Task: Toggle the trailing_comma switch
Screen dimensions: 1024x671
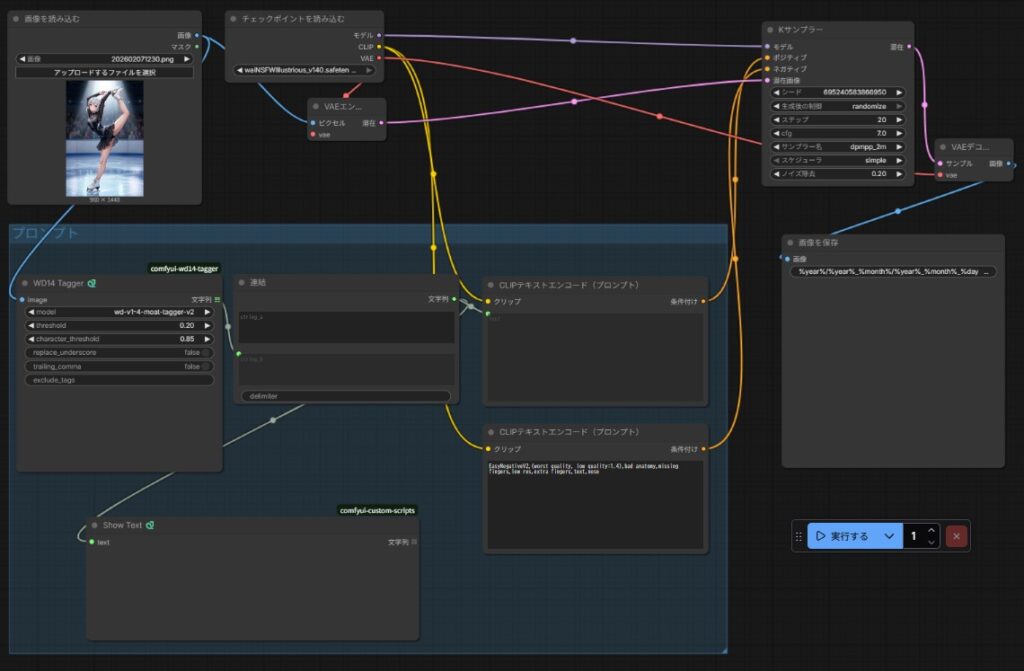Action: (205, 367)
